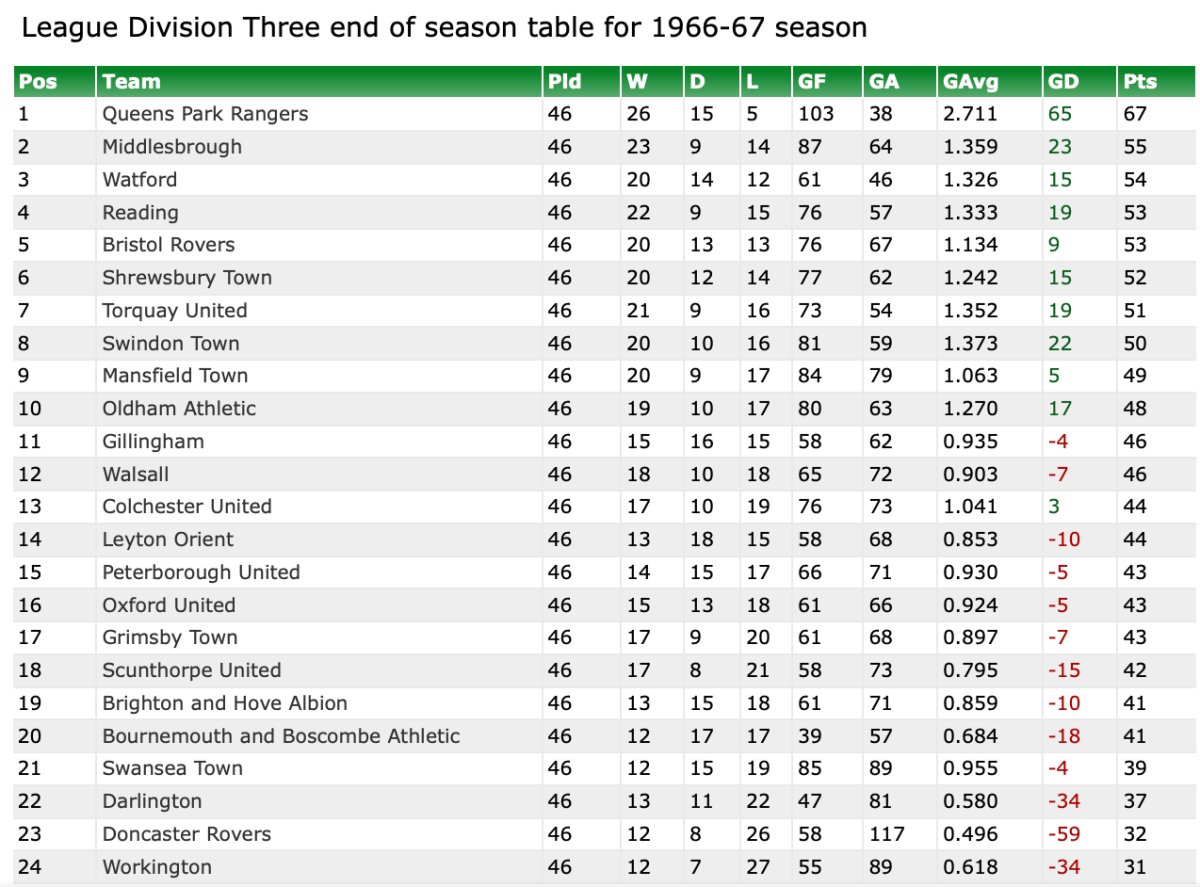This screenshot has height=887, width=1200.
Task: Select Brighton and Hove Albion row
Action: pyautogui.click(x=225, y=703)
